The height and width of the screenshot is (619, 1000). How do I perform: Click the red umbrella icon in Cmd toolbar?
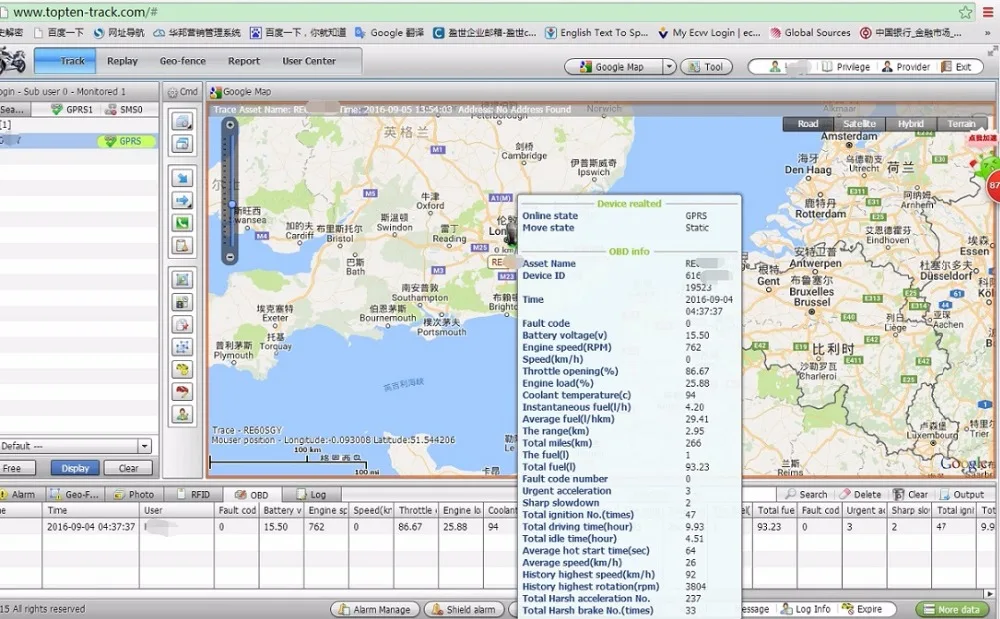(182, 391)
